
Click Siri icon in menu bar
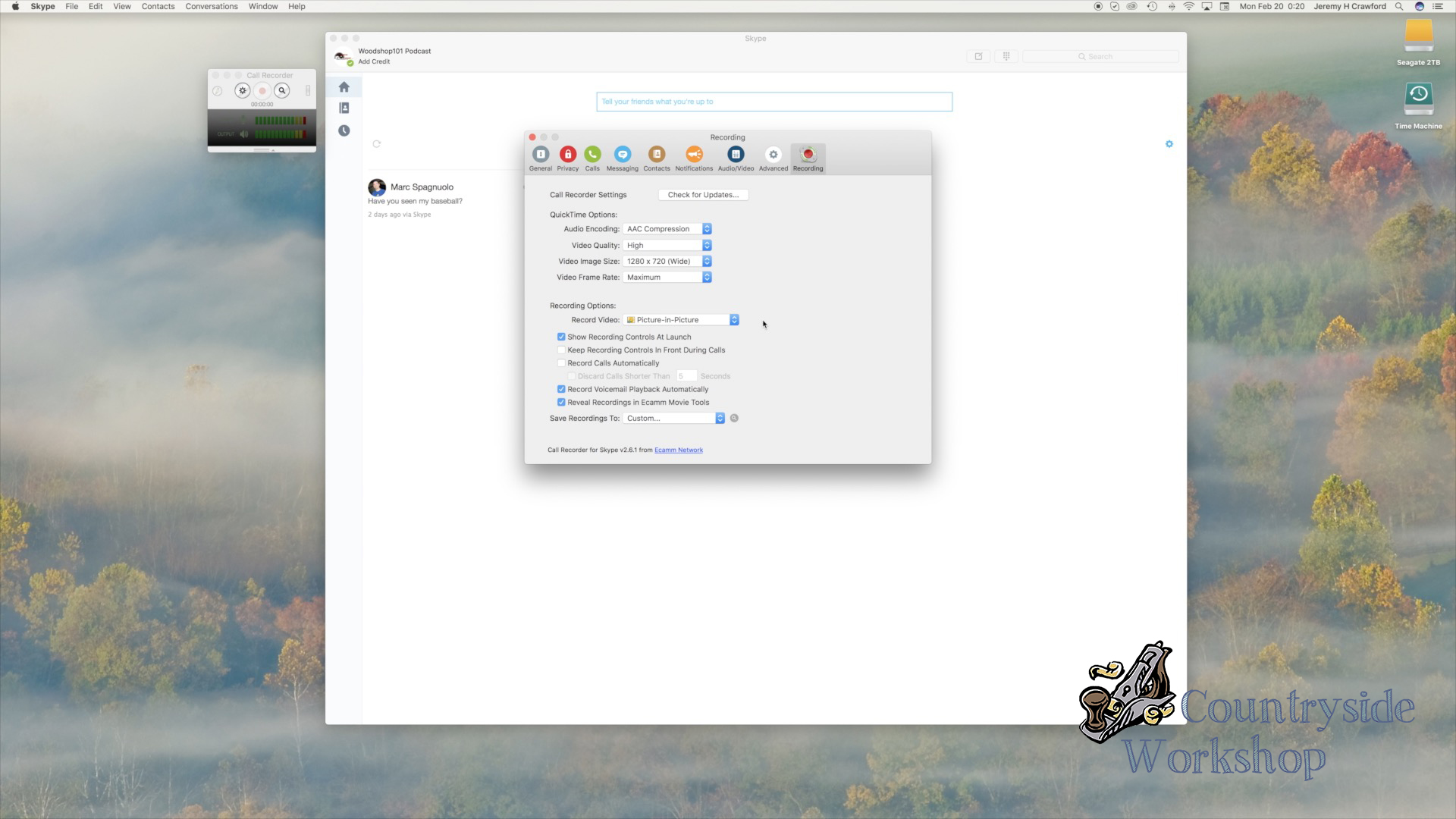click(x=1420, y=6)
